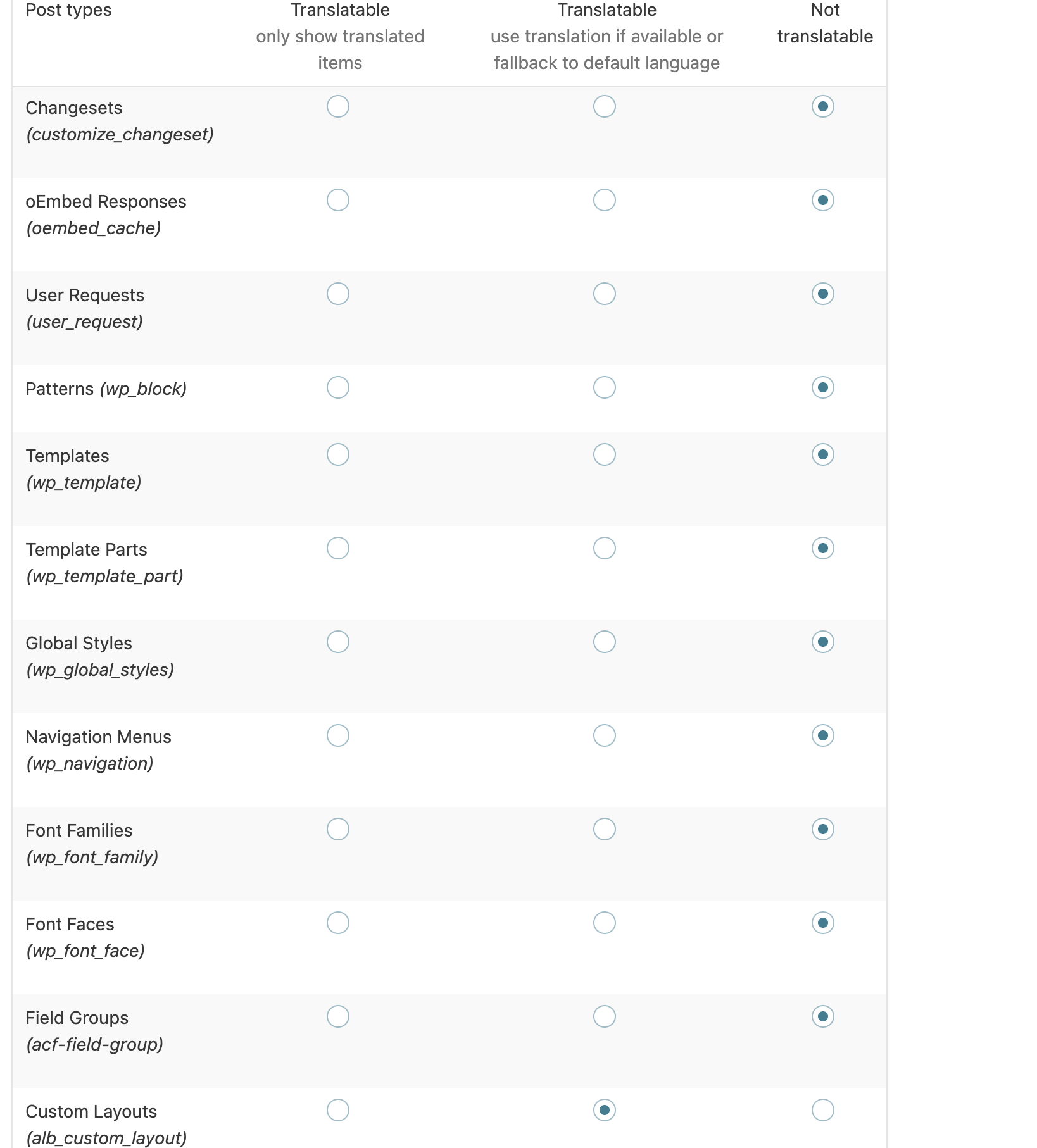1037x1148 pixels.
Task: Mark oEmbed Responses as translatable only translated
Action: point(338,200)
